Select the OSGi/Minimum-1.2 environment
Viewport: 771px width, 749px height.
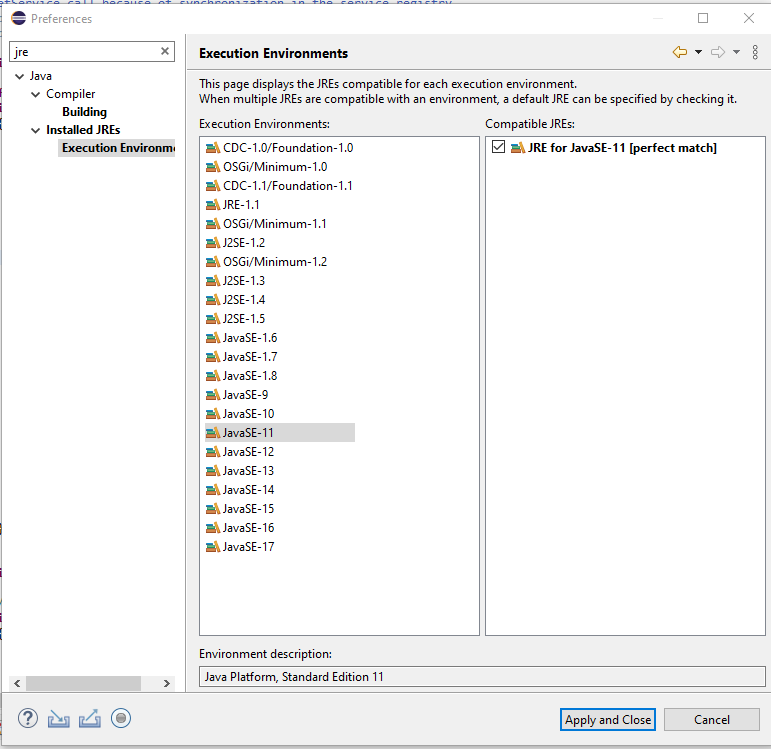[267, 262]
